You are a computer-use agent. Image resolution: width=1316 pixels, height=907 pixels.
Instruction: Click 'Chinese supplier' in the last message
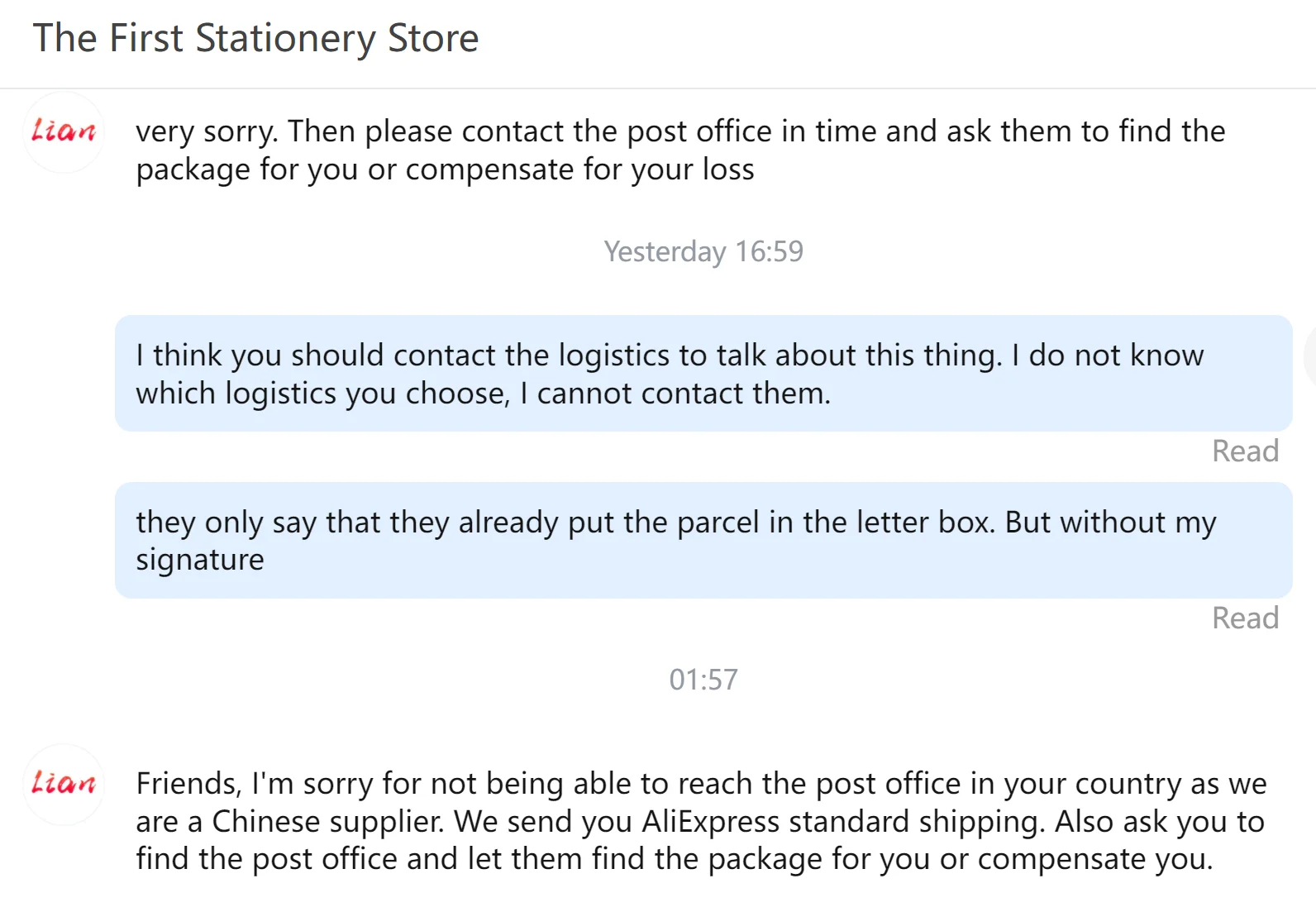(x=327, y=822)
